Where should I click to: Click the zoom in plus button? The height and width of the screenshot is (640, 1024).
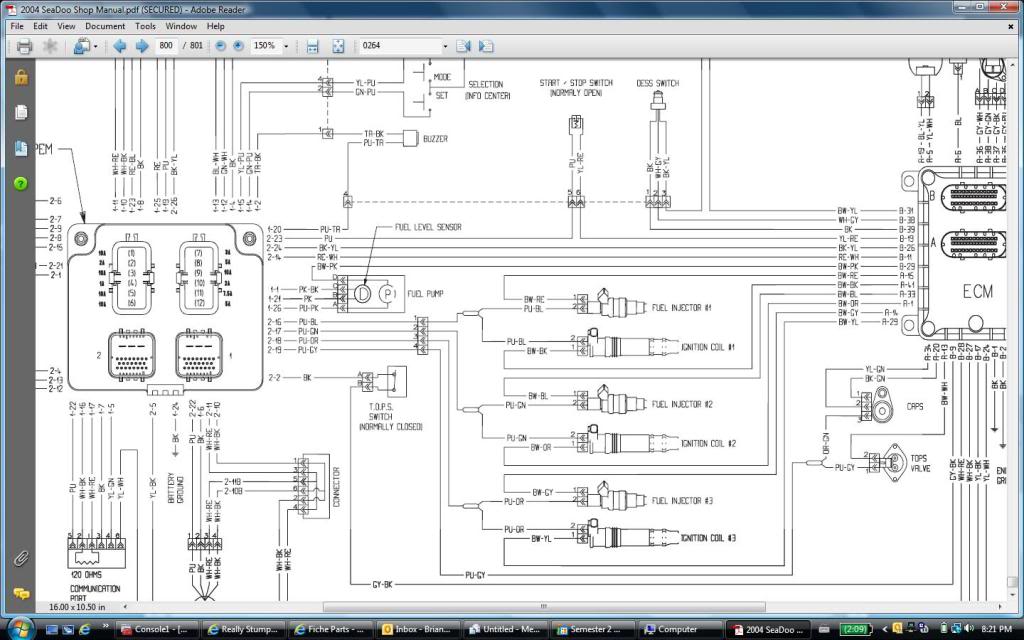[x=238, y=46]
